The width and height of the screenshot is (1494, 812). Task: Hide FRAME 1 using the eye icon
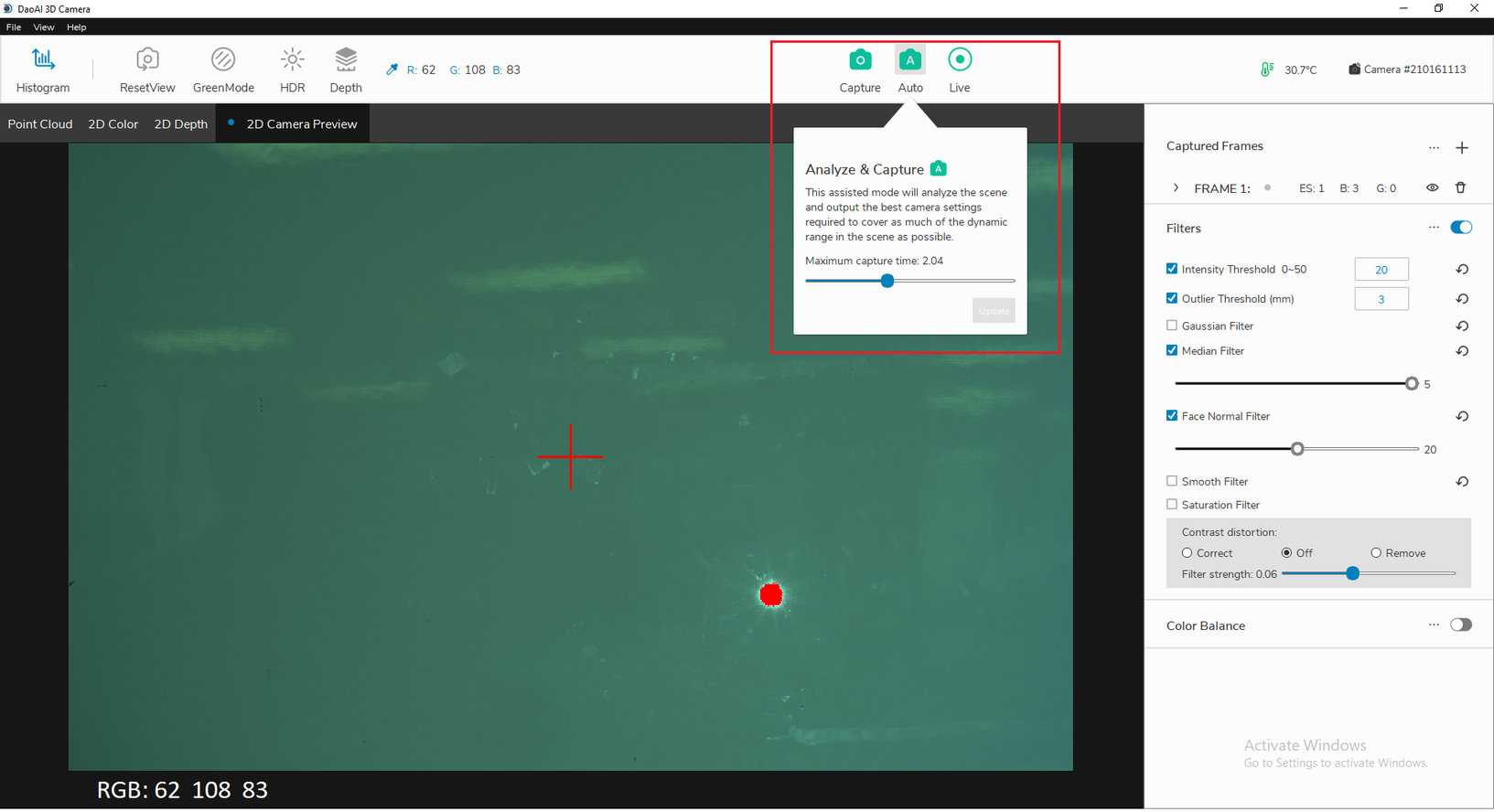(1432, 187)
